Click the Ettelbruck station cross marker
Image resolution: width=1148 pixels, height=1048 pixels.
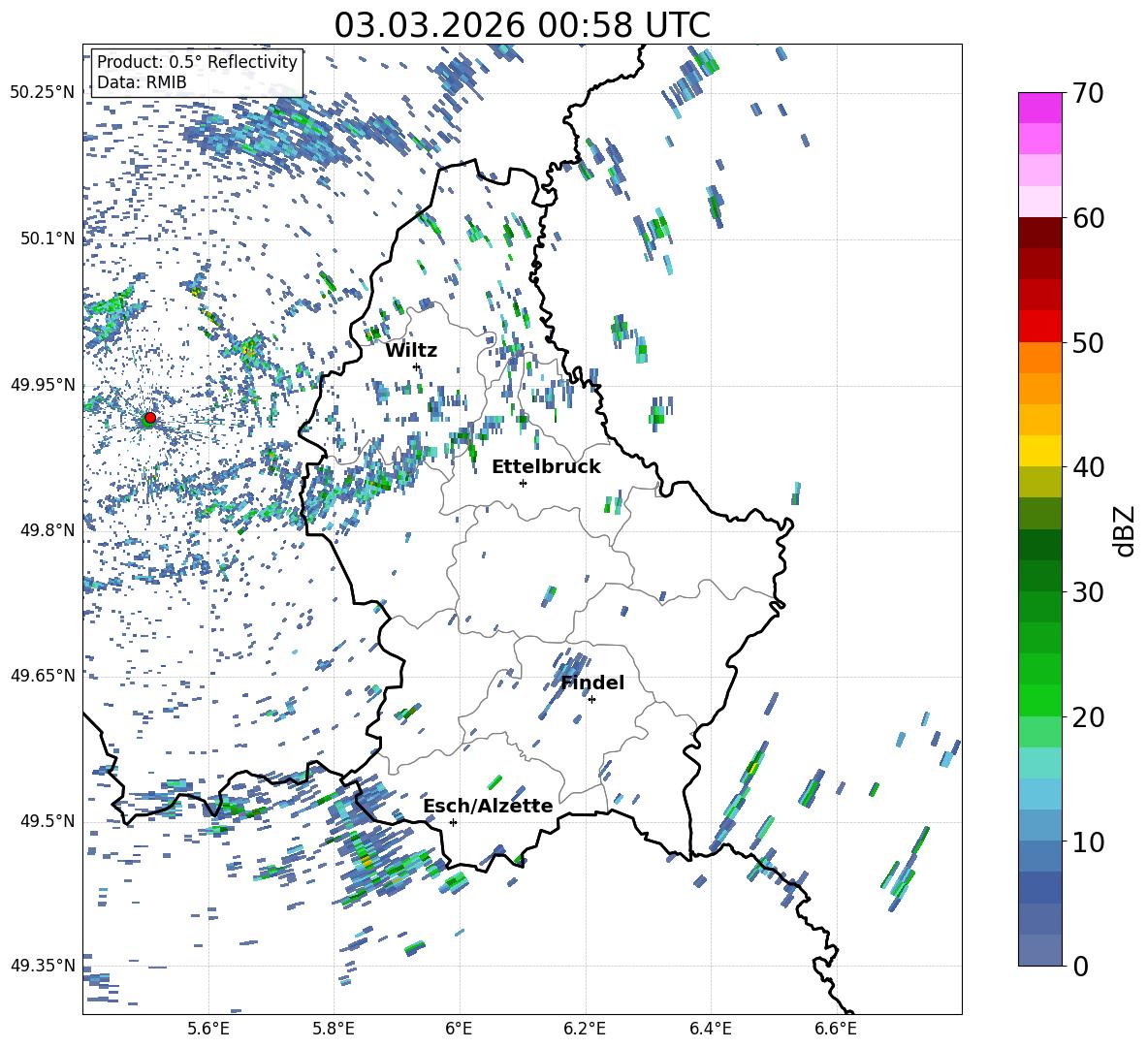pos(523,483)
